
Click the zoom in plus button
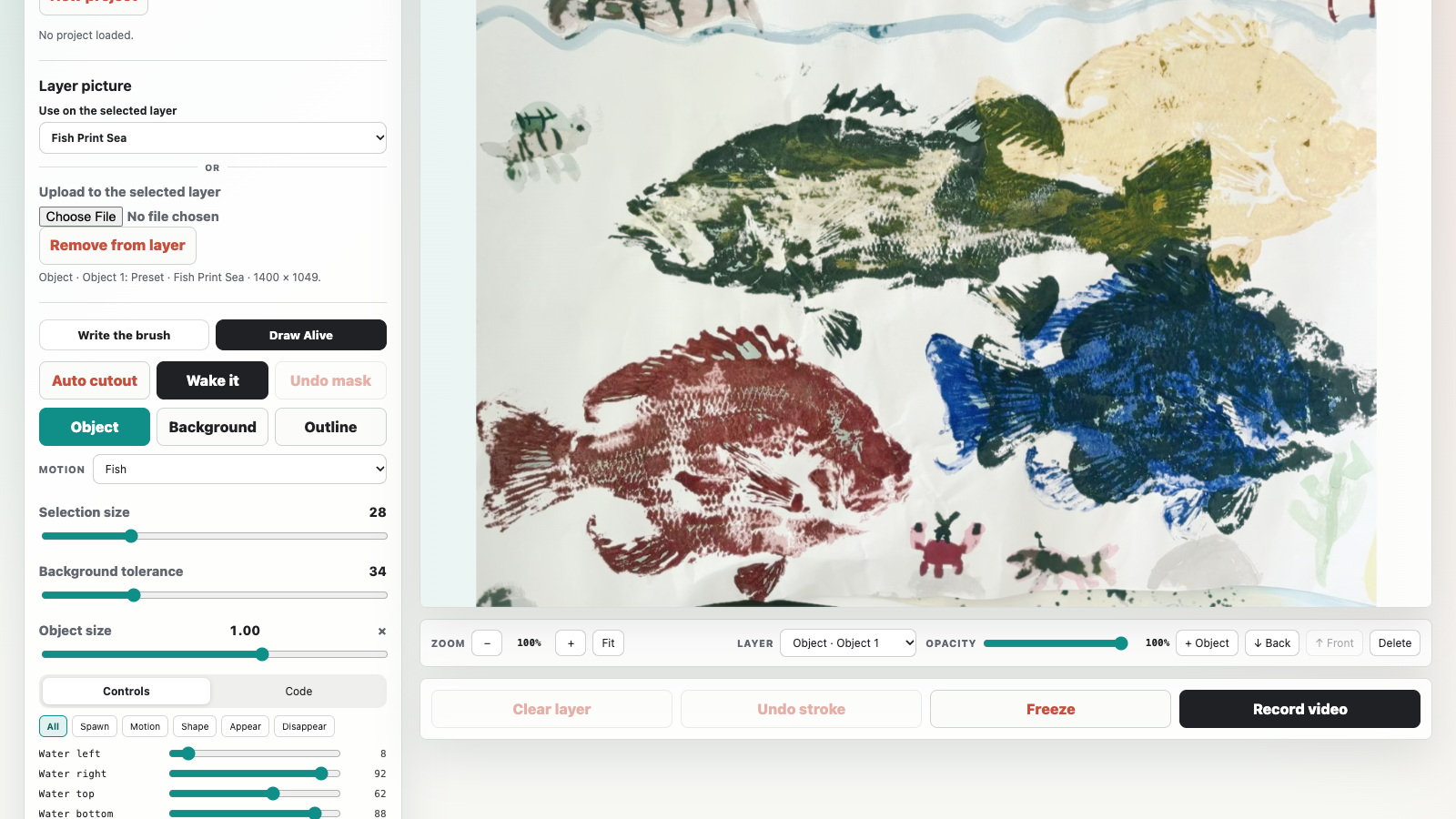coord(571,643)
